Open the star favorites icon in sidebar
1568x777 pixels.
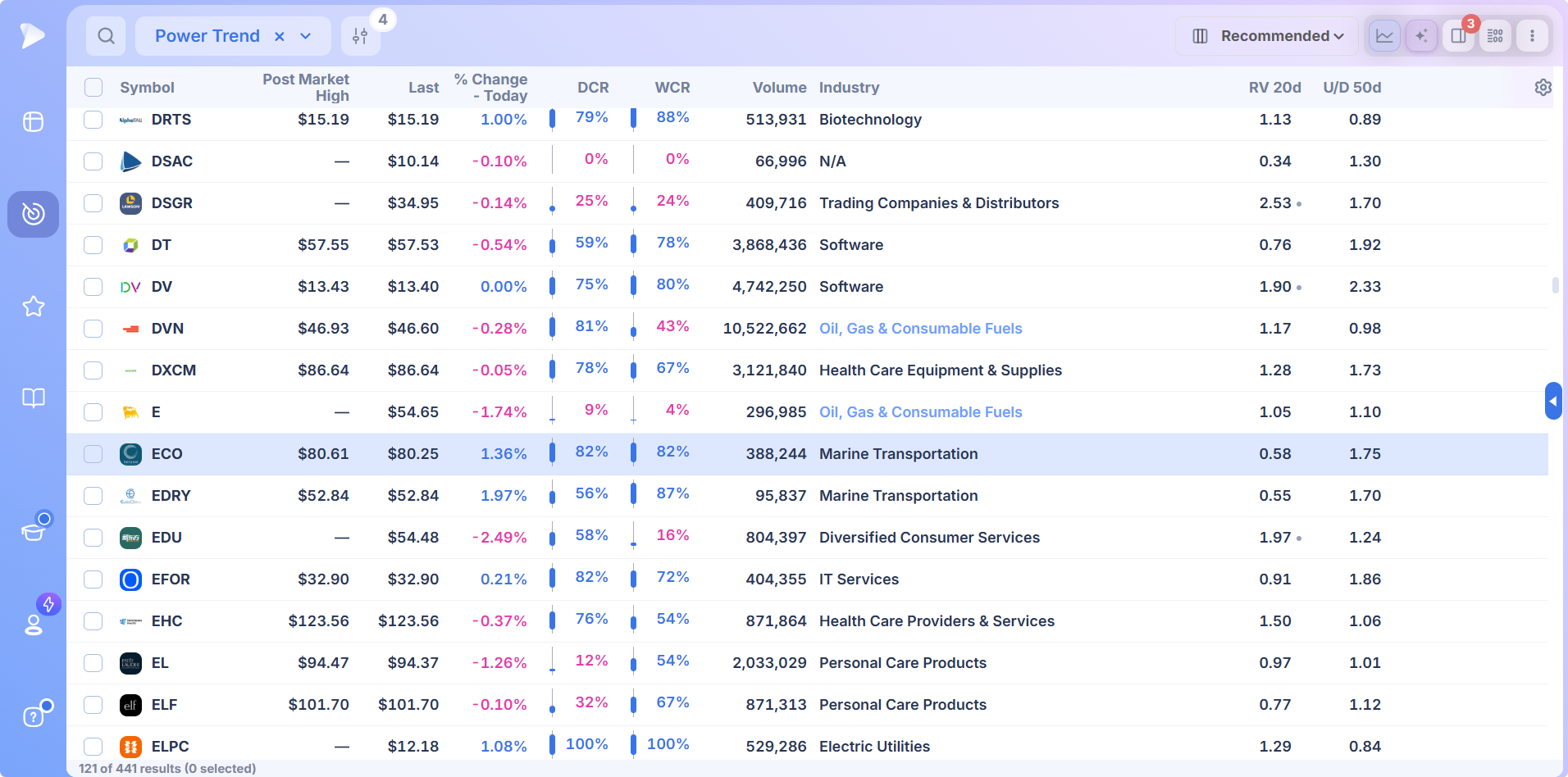coord(33,307)
